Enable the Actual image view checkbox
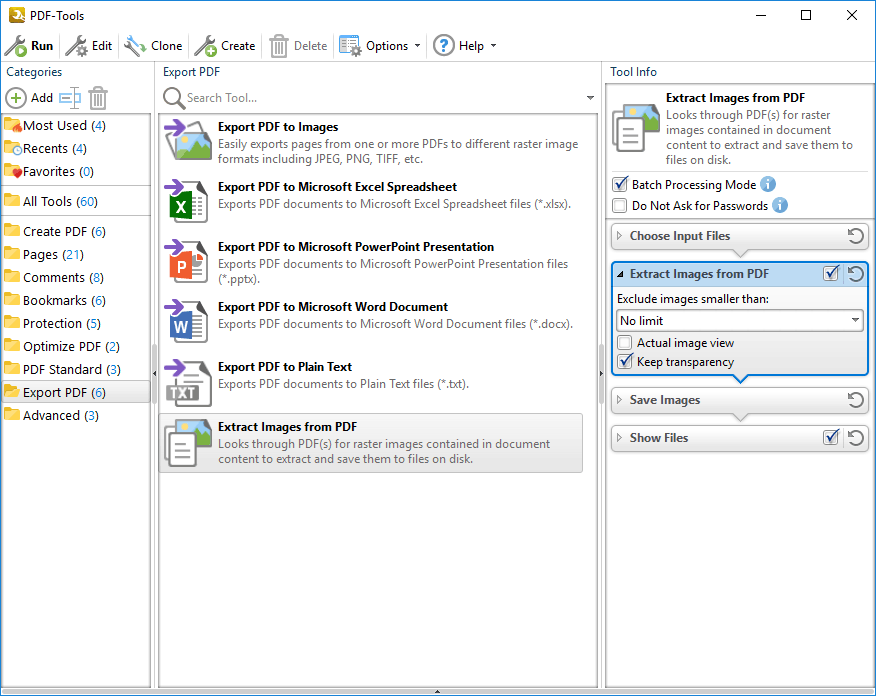Screen dimensions: 876x696 625,342
